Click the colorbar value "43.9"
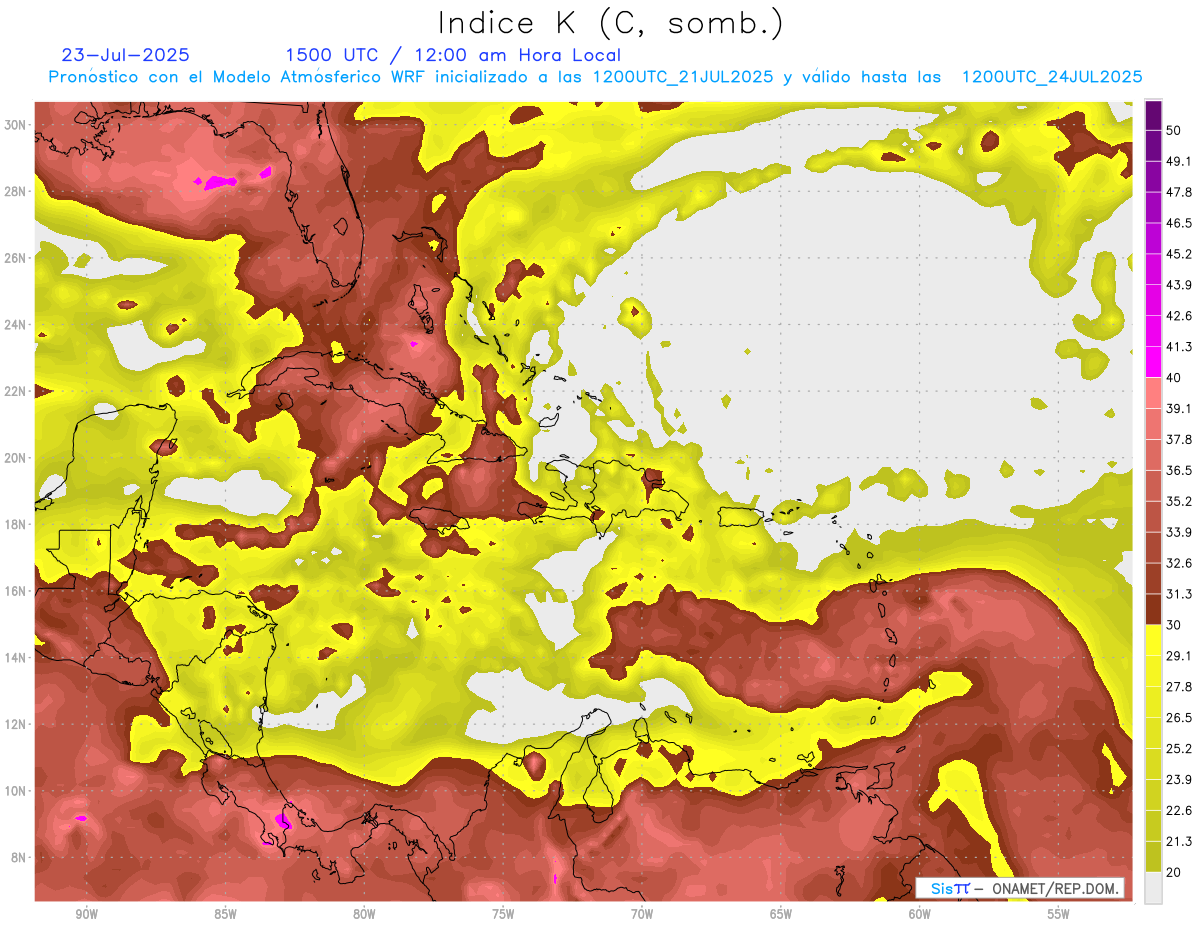 click(1179, 285)
